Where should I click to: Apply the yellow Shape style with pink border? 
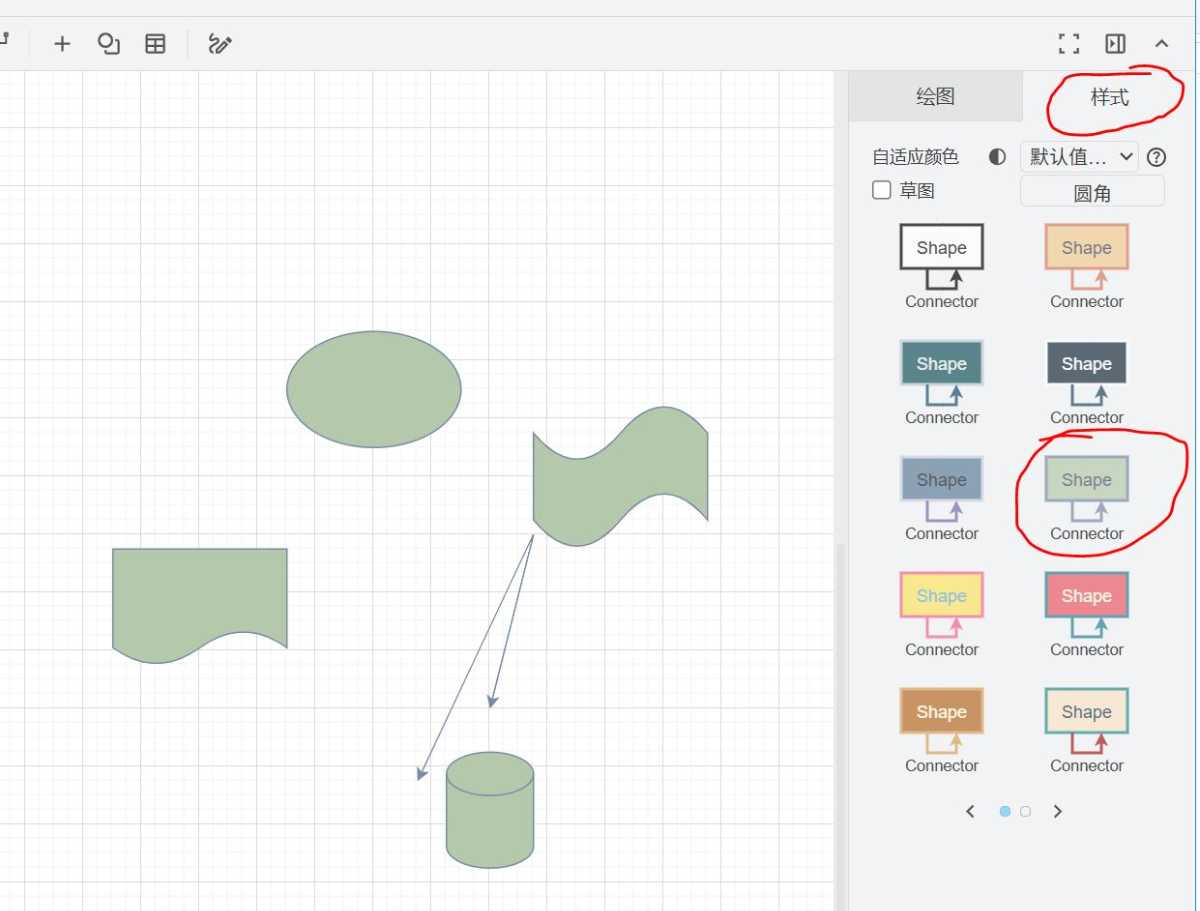click(x=941, y=596)
